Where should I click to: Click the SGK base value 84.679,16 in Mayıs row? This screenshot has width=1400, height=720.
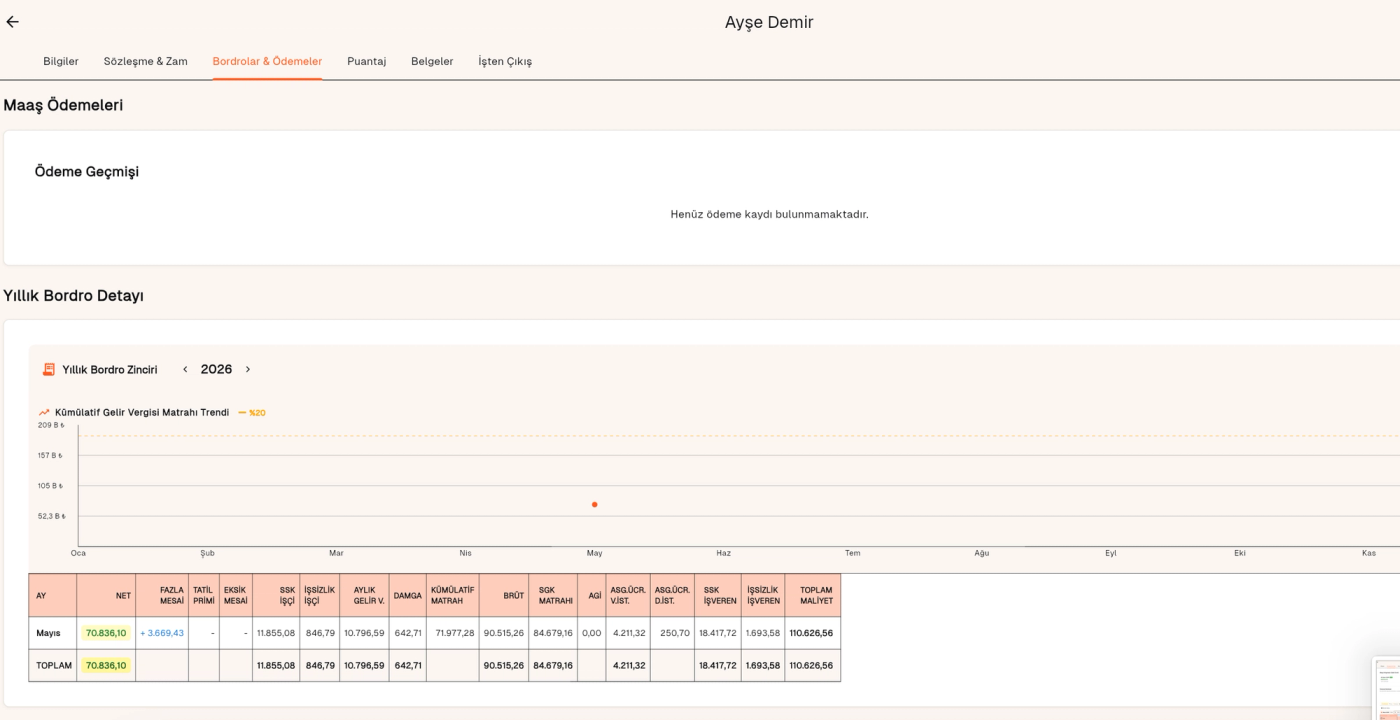[553, 633]
